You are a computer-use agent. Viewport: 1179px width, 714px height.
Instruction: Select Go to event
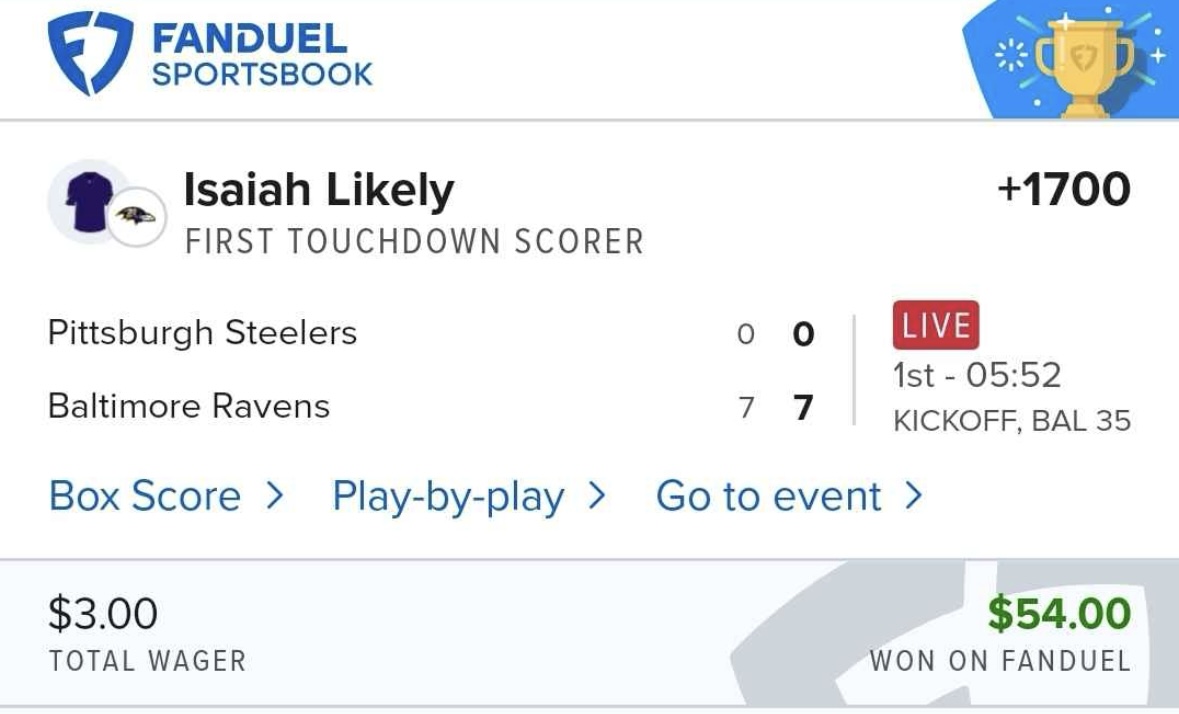[768, 496]
